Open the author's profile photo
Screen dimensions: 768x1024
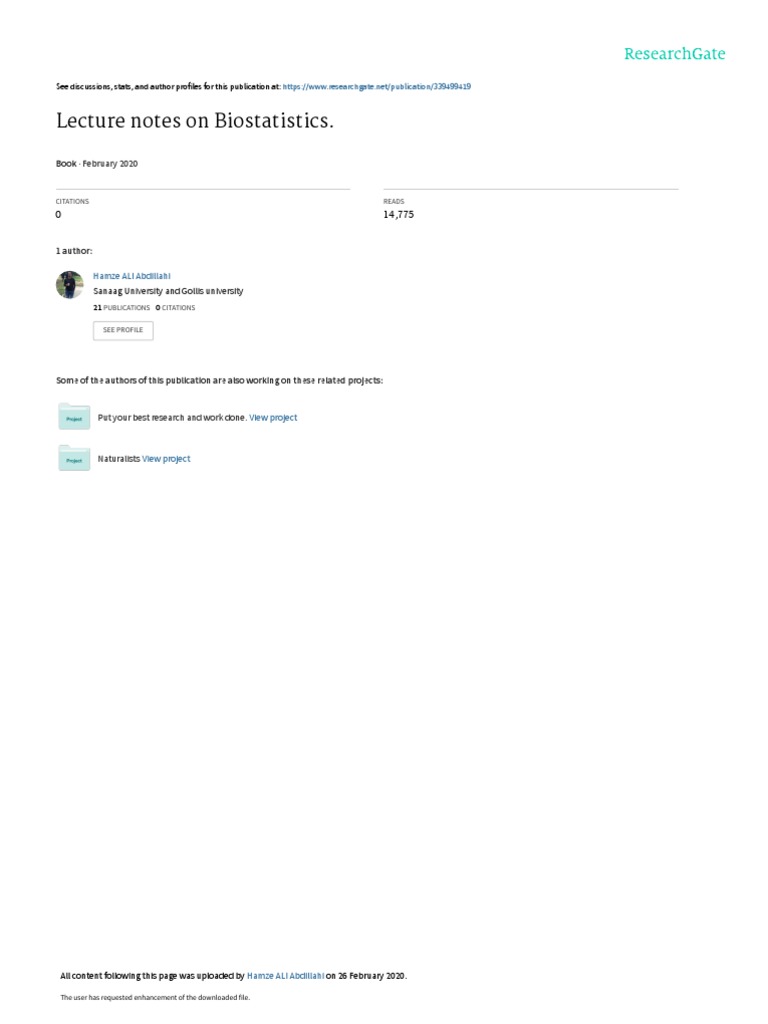70,285
